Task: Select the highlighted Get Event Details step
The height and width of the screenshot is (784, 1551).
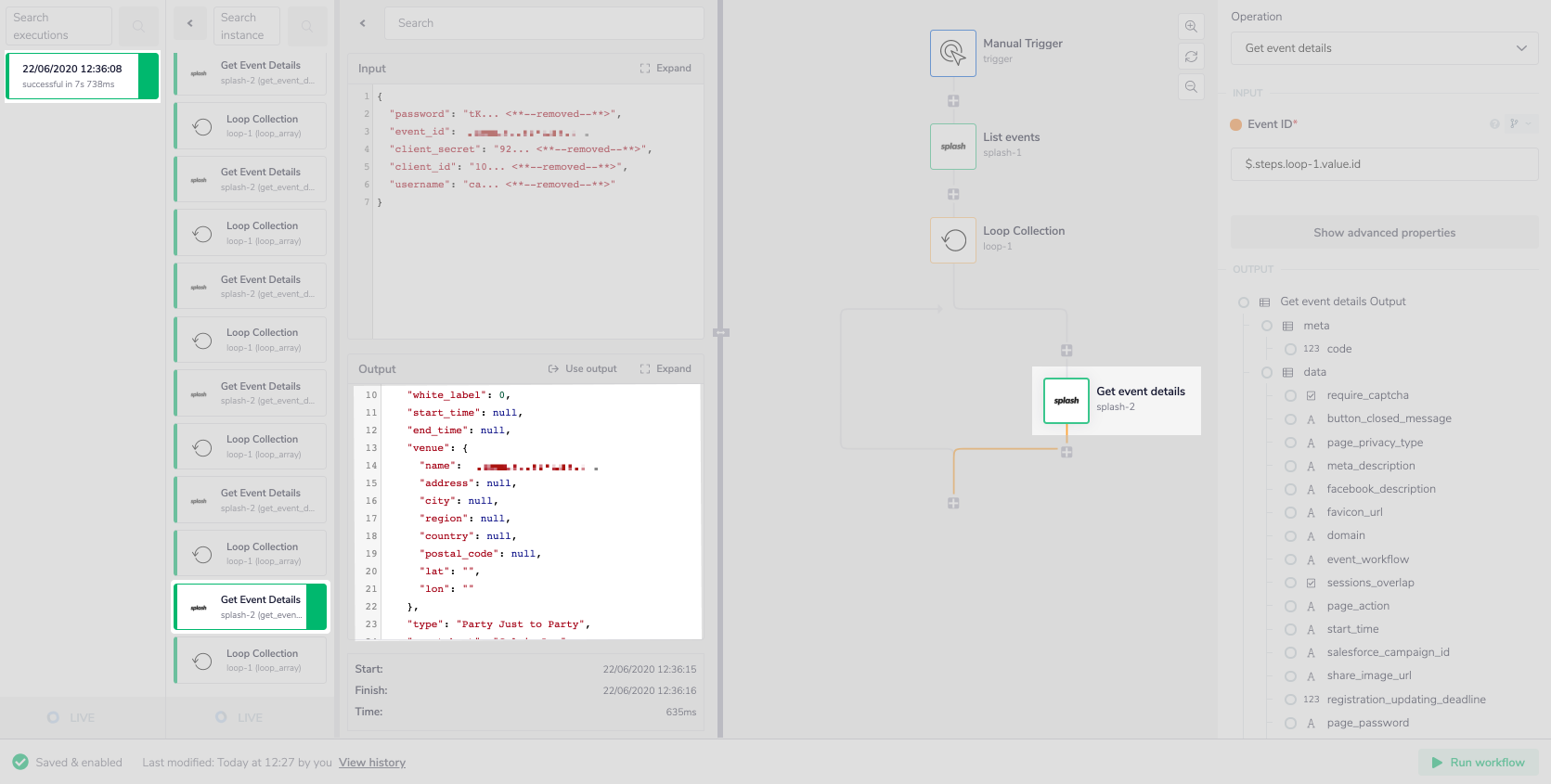Action: pyautogui.click(x=251, y=607)
